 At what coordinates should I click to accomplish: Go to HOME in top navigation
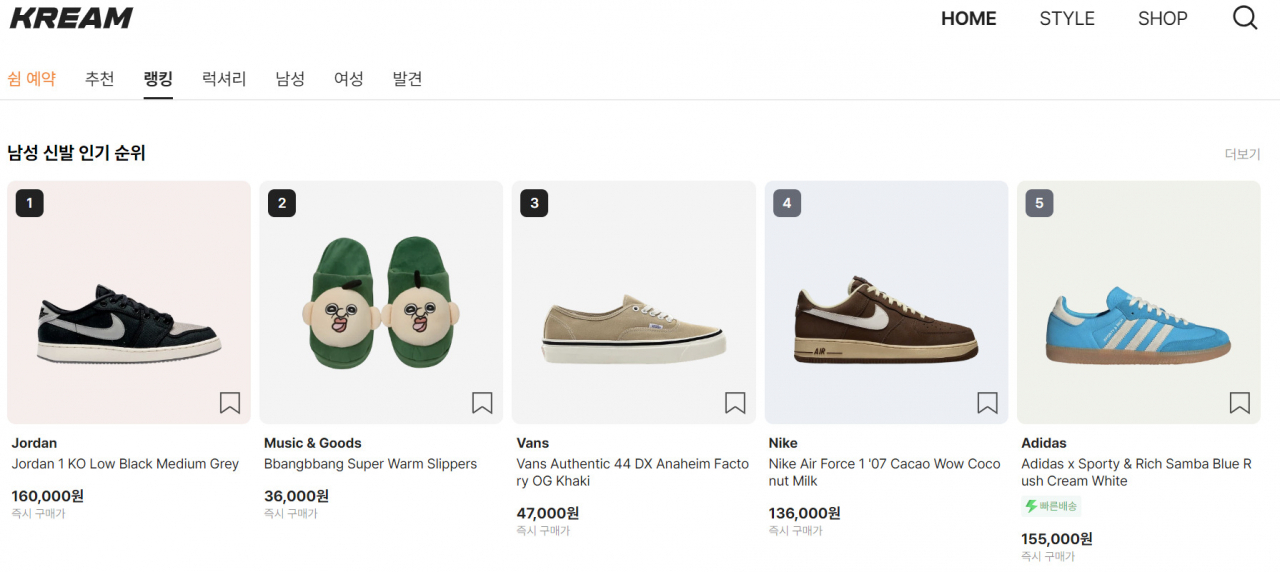969,18
